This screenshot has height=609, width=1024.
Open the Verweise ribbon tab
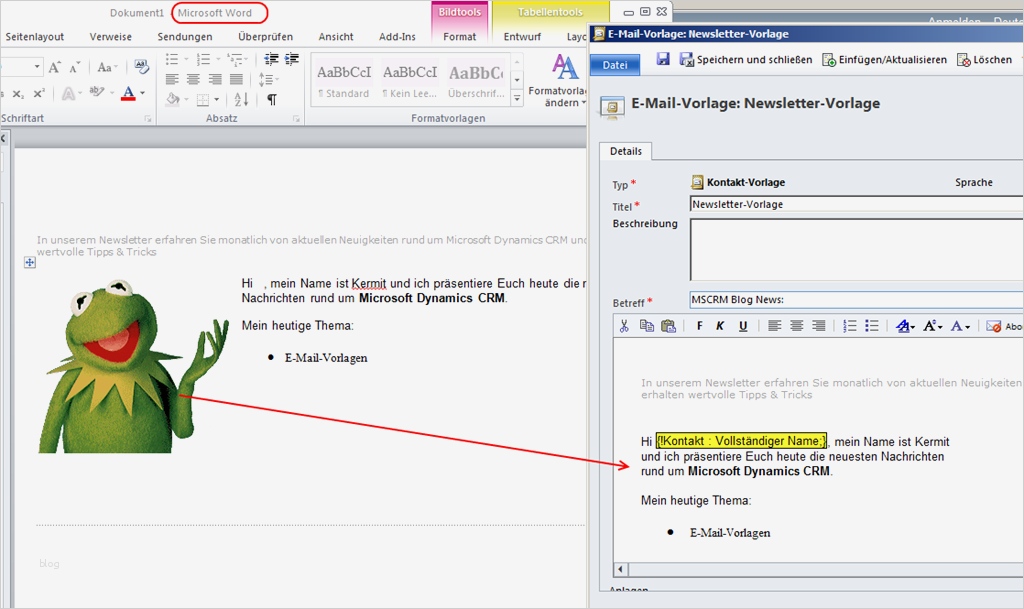tap(110, 37)
